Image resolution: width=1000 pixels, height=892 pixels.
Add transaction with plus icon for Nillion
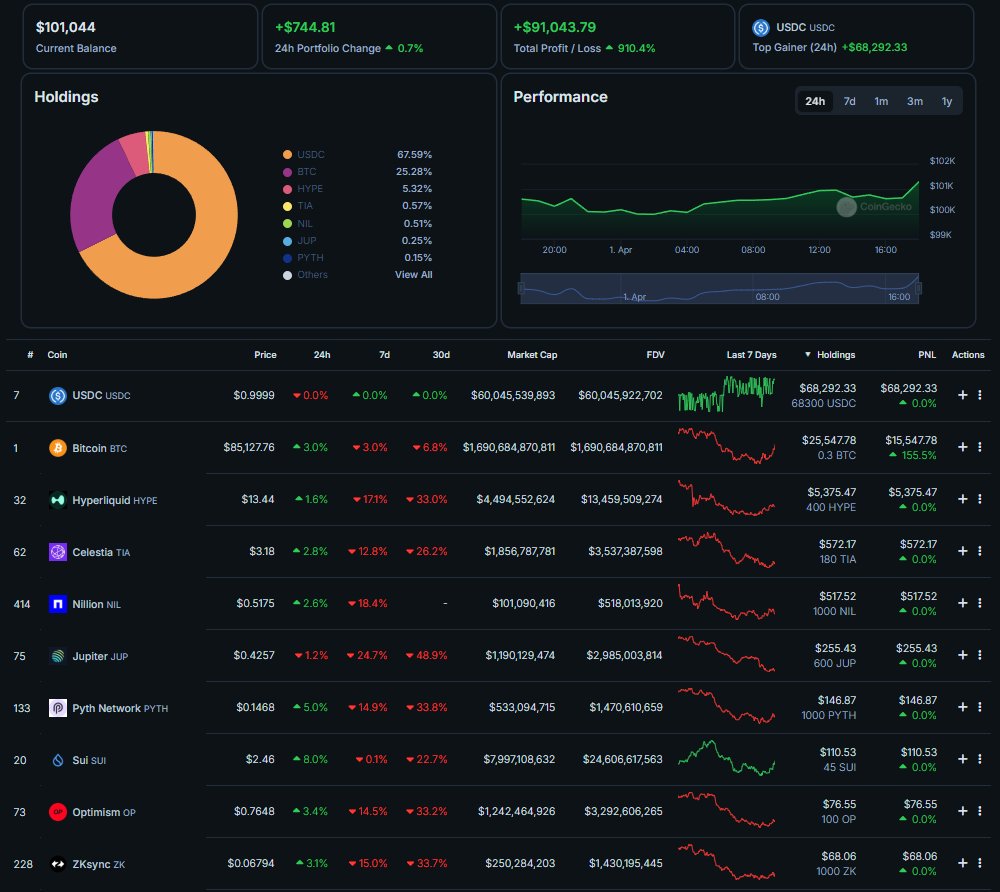(x=962, y=603)
